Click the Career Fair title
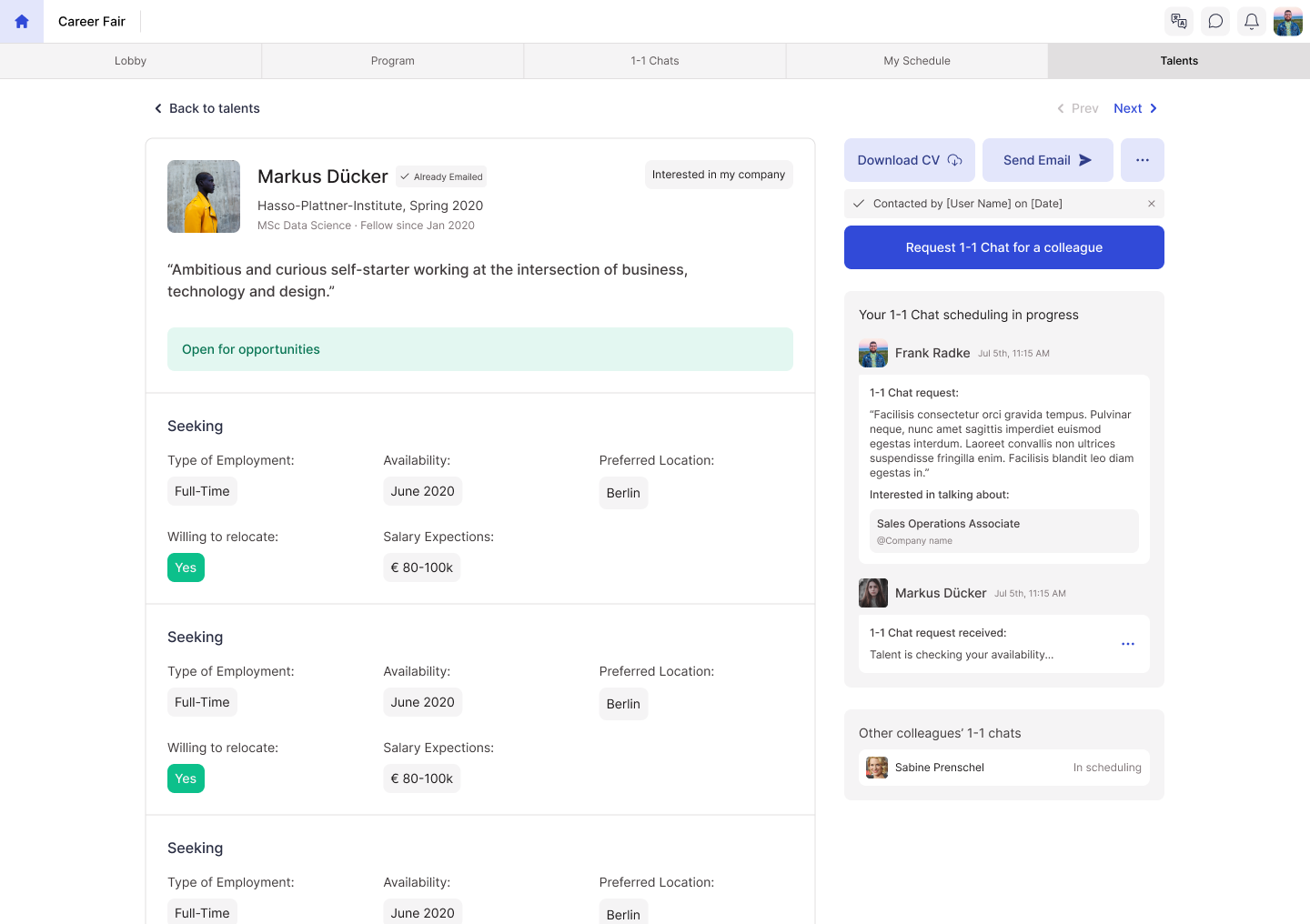 tap(92, 22)
